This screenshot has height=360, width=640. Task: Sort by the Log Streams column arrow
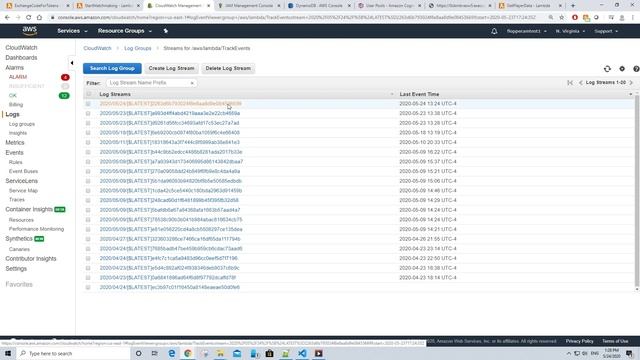pyautogui.click(x=392, y=94)
